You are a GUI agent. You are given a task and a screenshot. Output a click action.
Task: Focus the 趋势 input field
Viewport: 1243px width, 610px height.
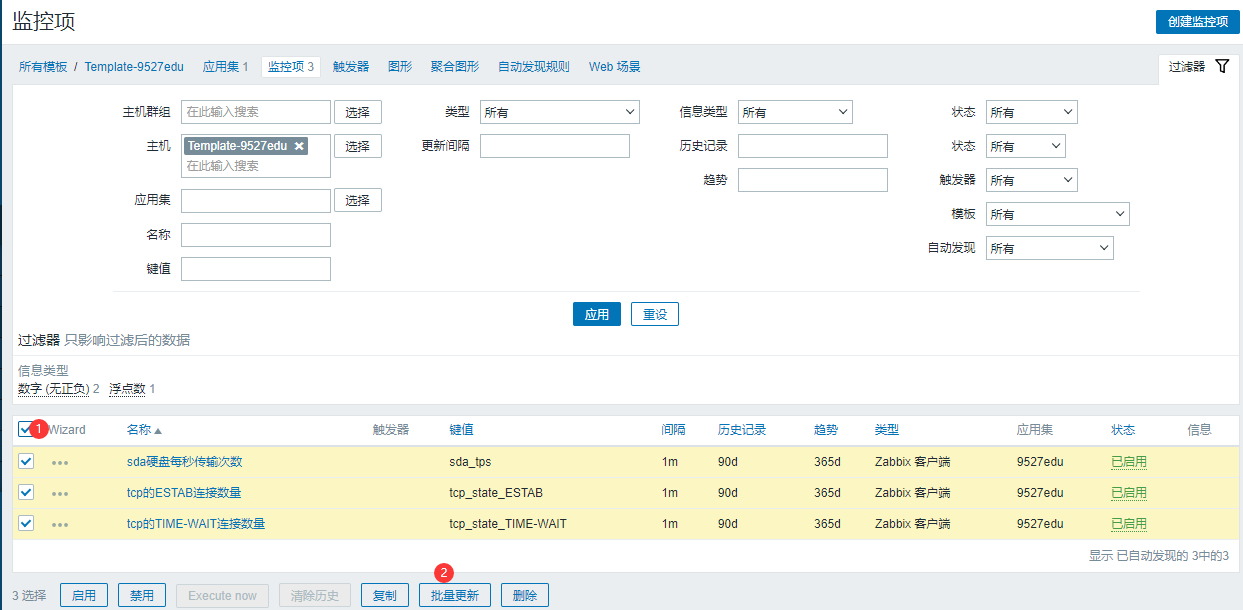click(x=813, y=180)
